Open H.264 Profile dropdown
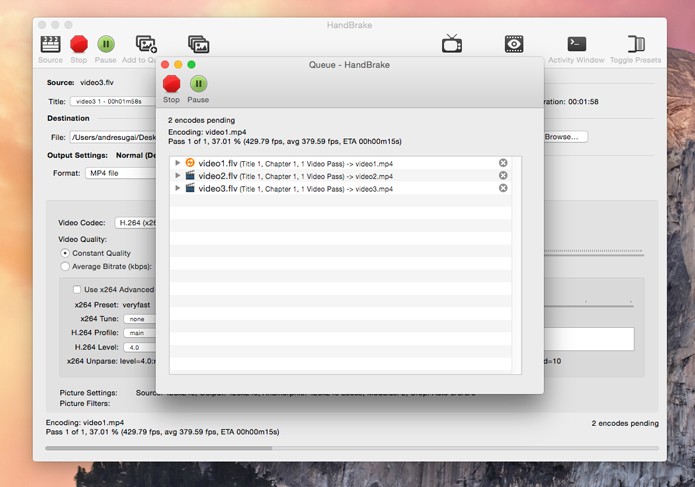Viewport: 695px width, 487px height. (x=140, y=333)
